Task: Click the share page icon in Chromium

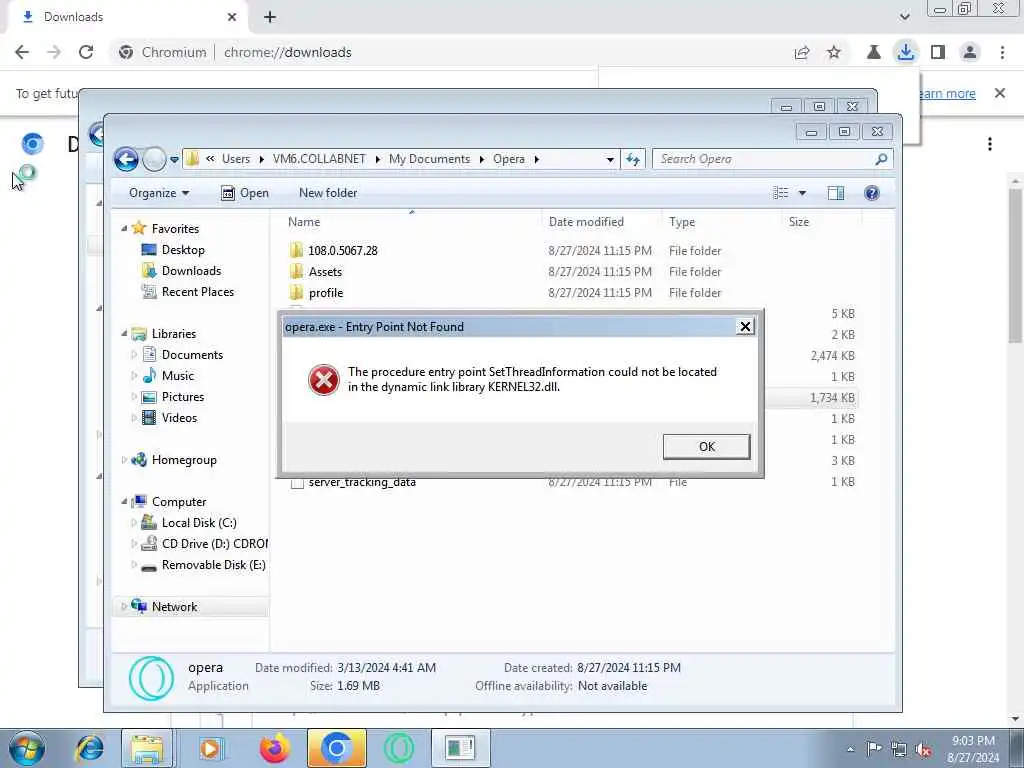Action: (x=802, y=52)
